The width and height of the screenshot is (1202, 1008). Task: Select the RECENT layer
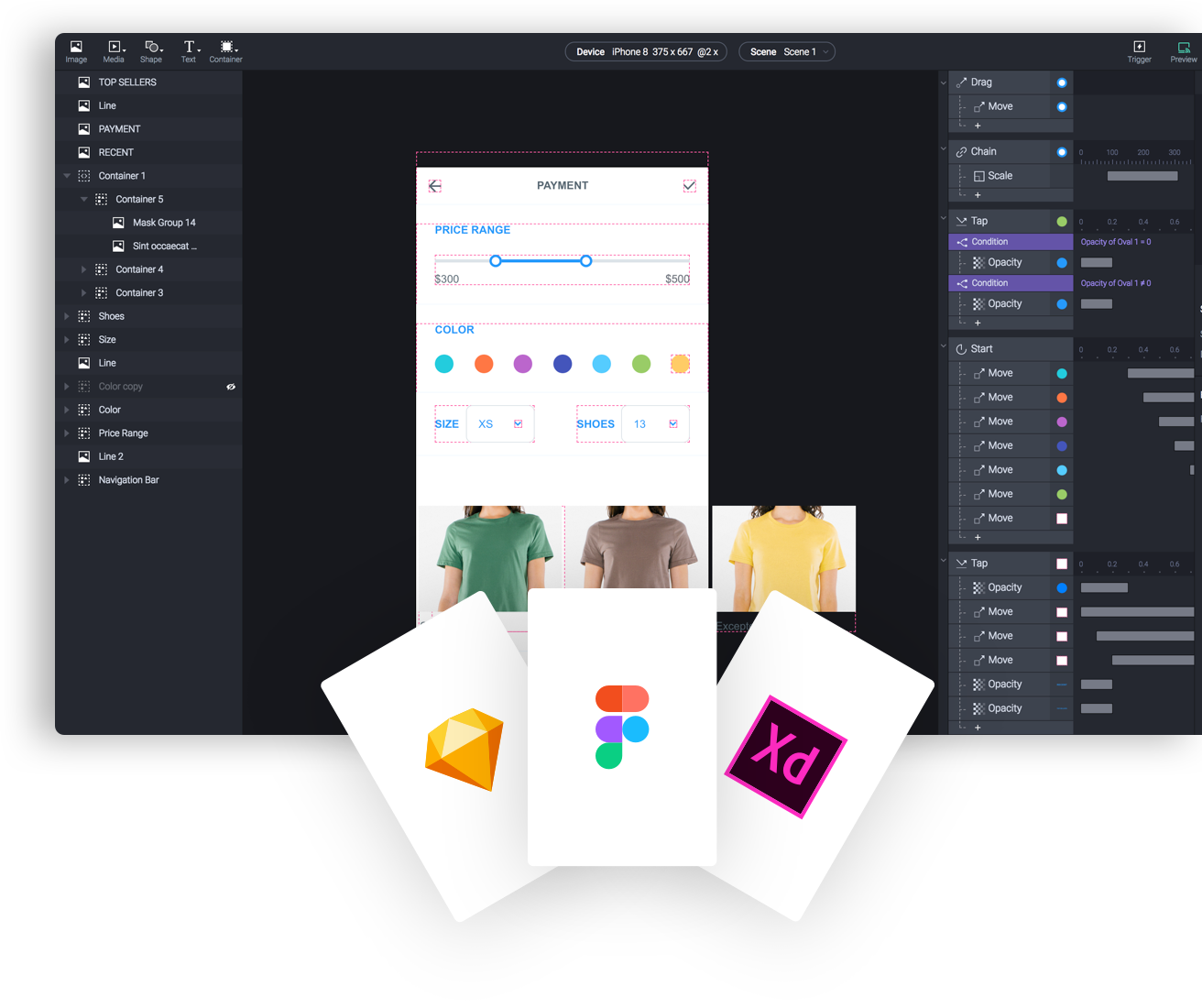pyautogui.click(x=148, y=153)
